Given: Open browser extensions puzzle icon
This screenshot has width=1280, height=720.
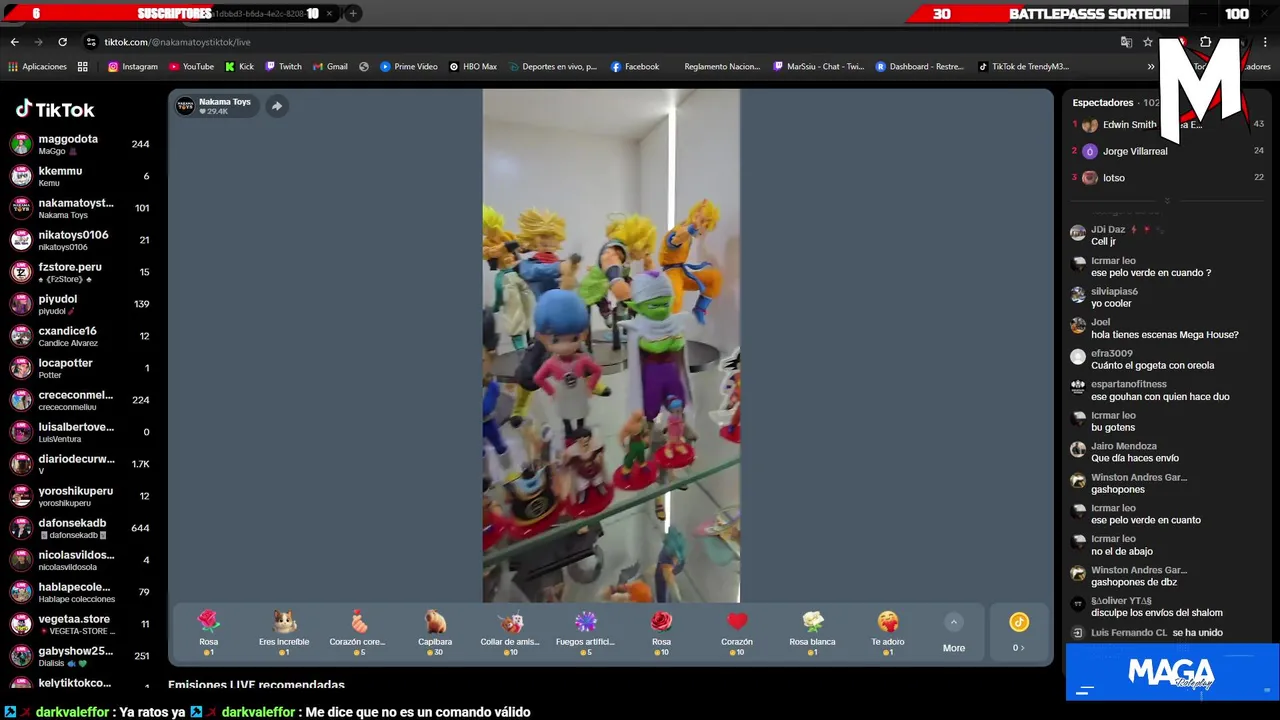Looking at the screenshot, I should [x=1205, y=42].
